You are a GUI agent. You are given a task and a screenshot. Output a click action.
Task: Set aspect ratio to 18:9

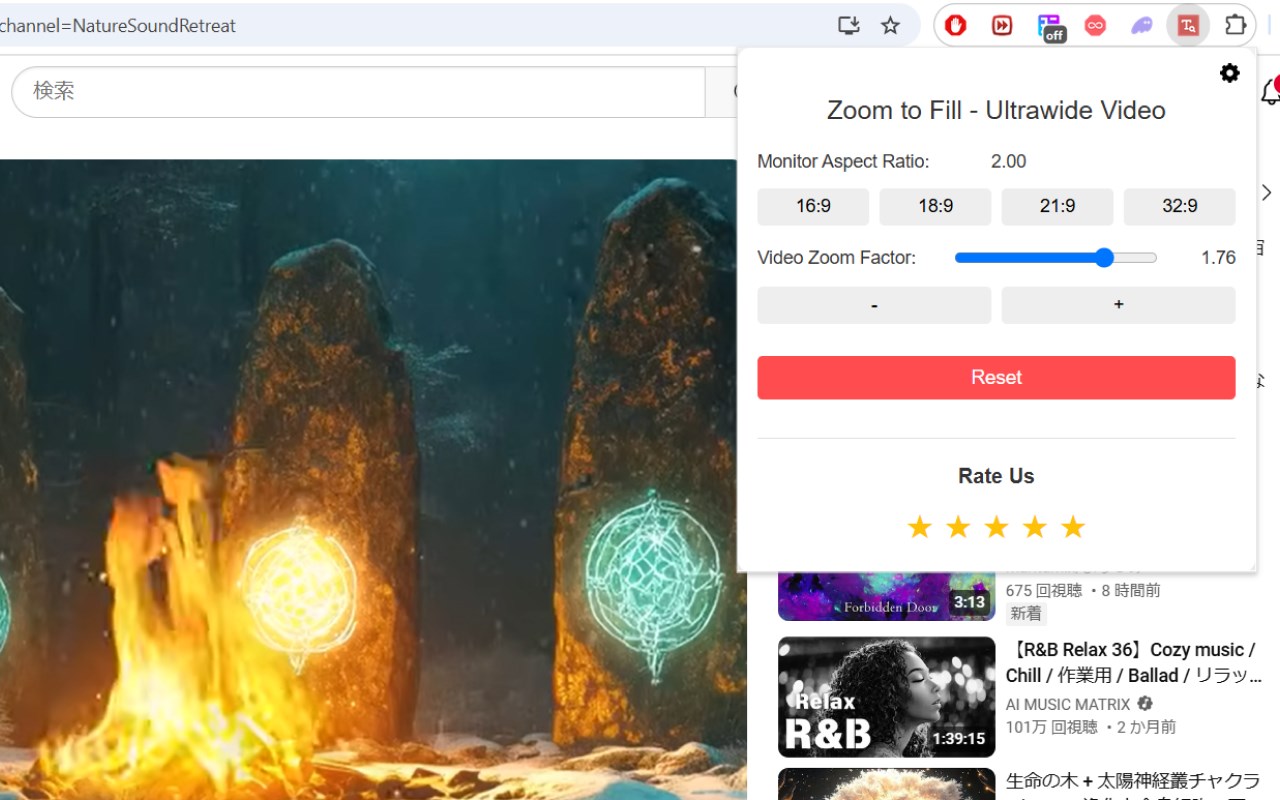click(x=935, y=206)
